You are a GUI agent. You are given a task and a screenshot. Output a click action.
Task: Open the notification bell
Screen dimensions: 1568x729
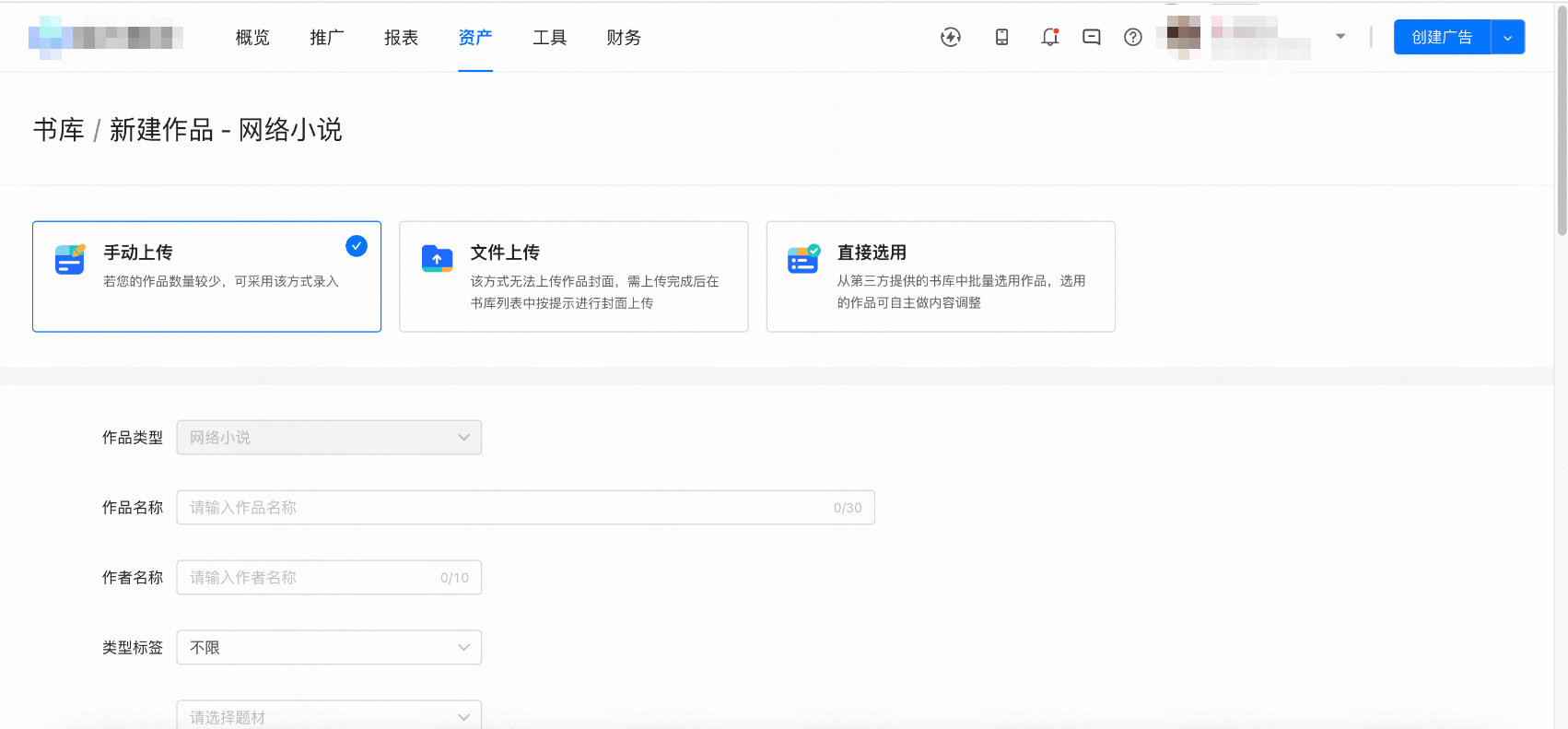coord(1049,37)
